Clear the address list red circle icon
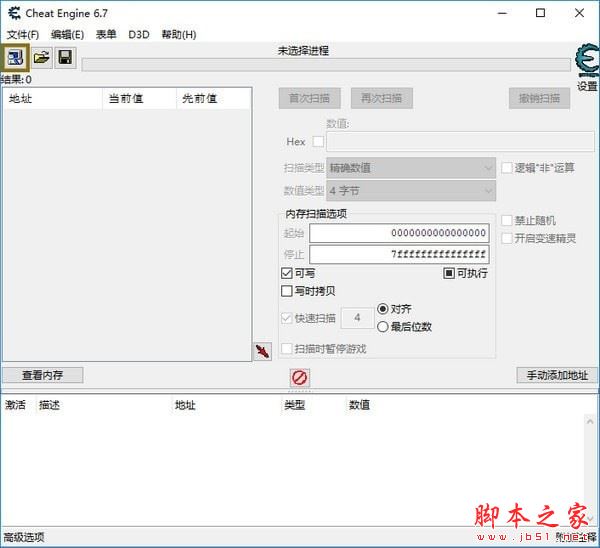Viewport: 600px width, 548px height. (x=299, y=378)
